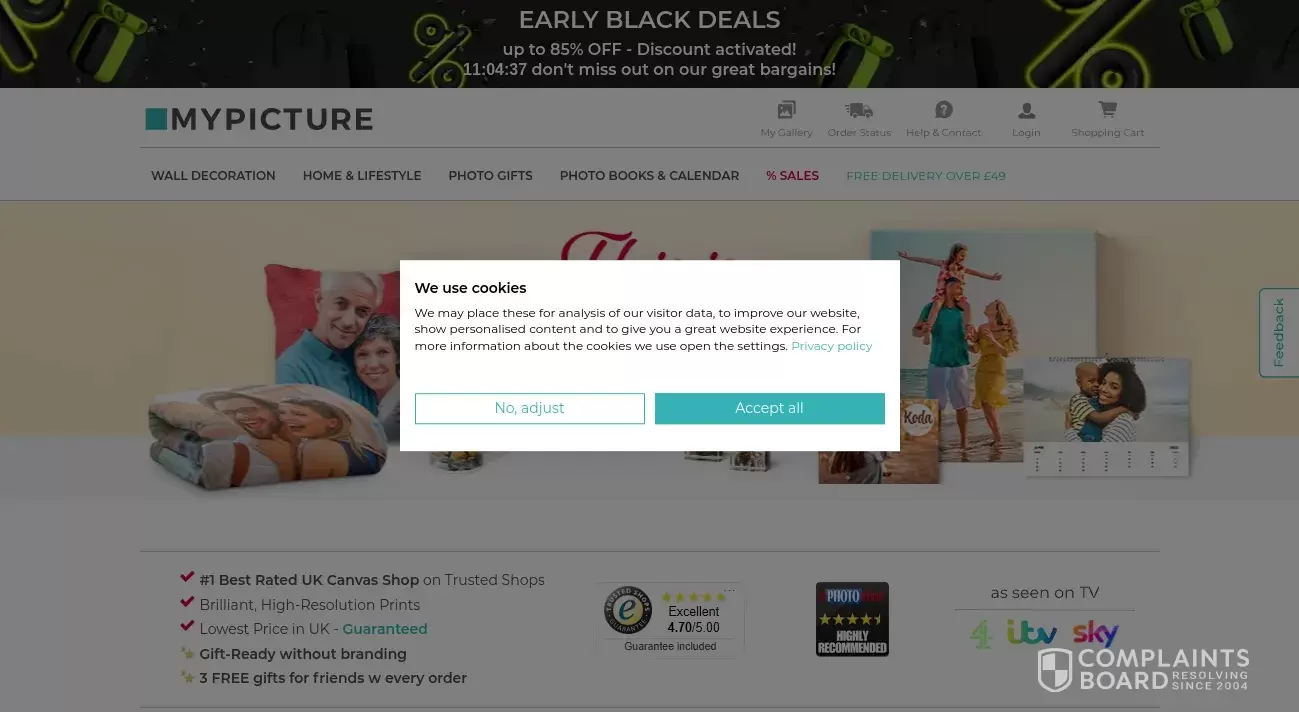Open Help & Contact icon
The width and height of the screenshot is (1299, 712).
[x=943, y=110]
